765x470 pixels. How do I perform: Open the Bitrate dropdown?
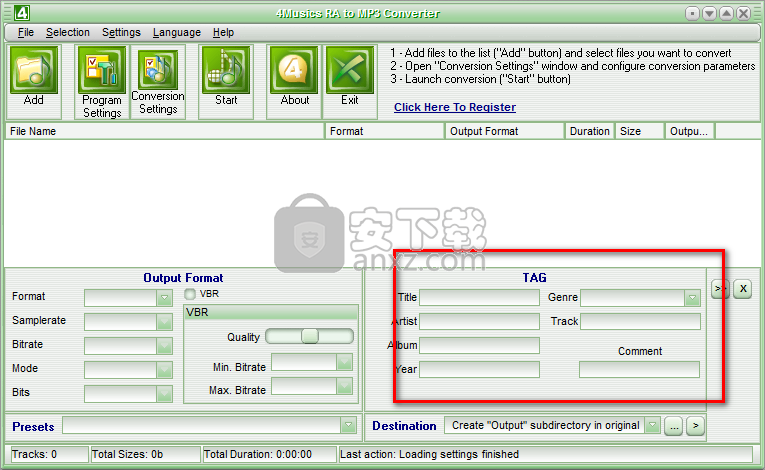tap(164, 346)
